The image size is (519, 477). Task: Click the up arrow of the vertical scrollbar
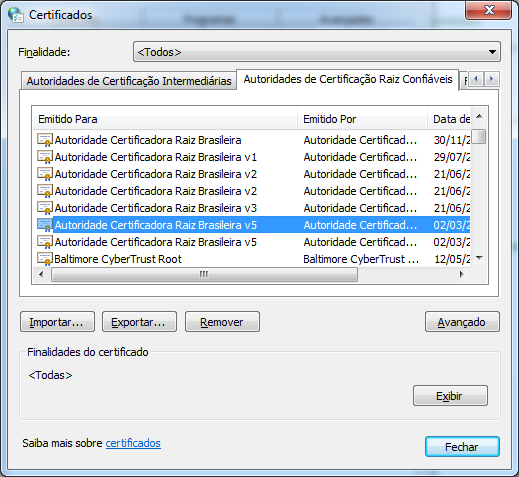pos(479,116)
